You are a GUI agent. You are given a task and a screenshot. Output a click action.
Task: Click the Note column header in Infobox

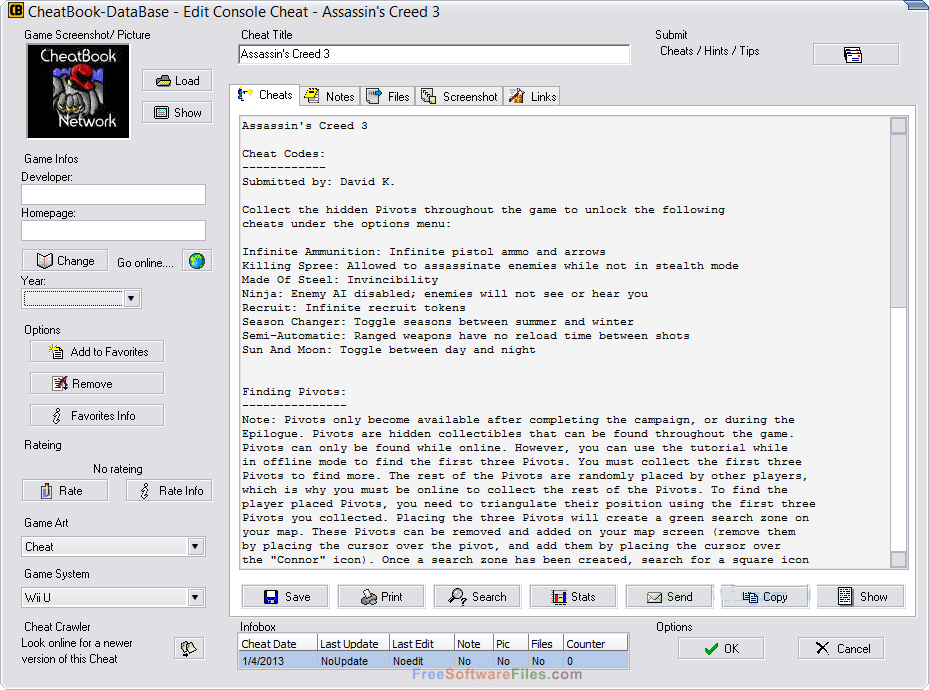coord(473,644)
